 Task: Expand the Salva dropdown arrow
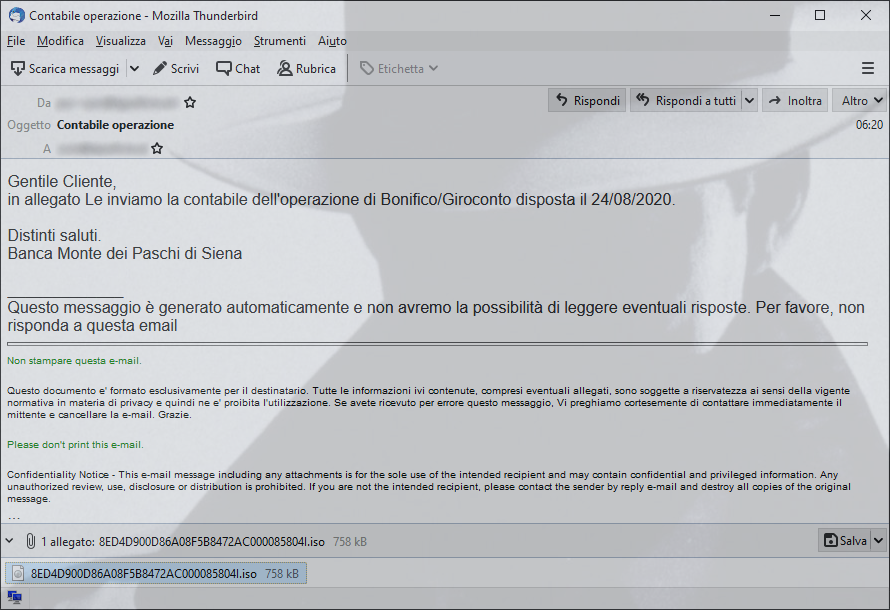[878, 541]
